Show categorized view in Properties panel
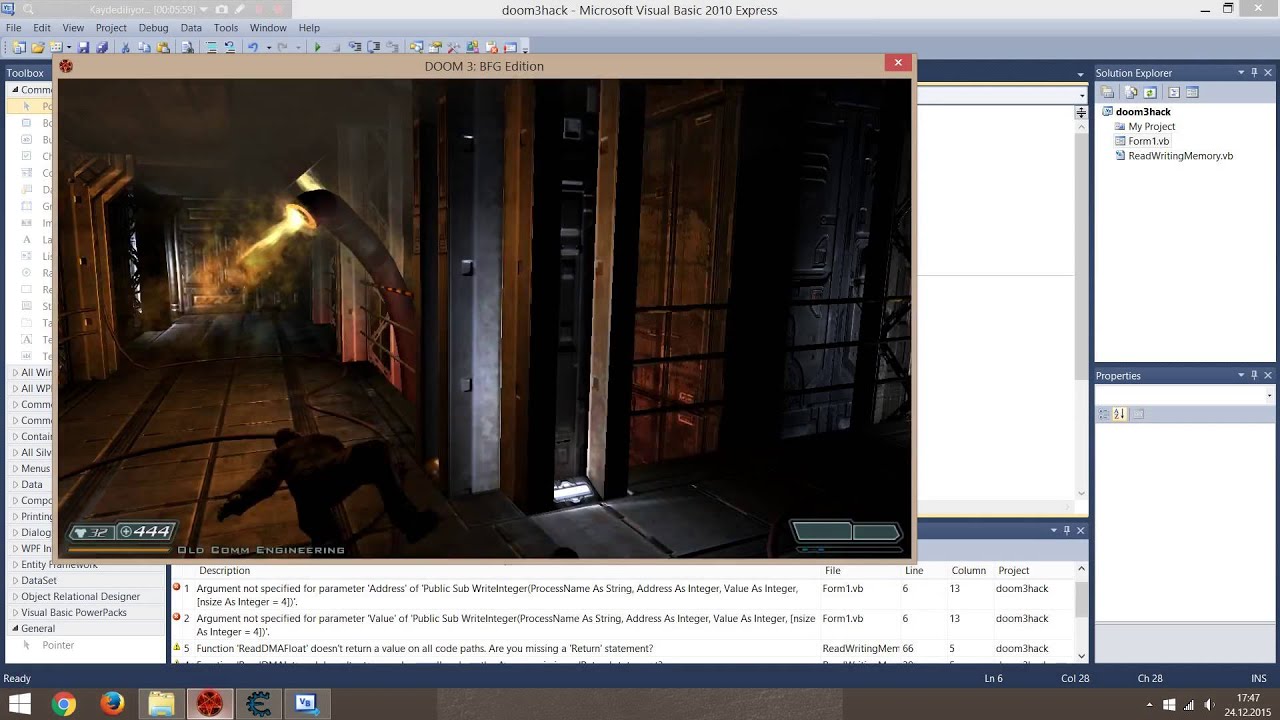The width and height of the screenshot is (1280, 720). click(1104, 414)
